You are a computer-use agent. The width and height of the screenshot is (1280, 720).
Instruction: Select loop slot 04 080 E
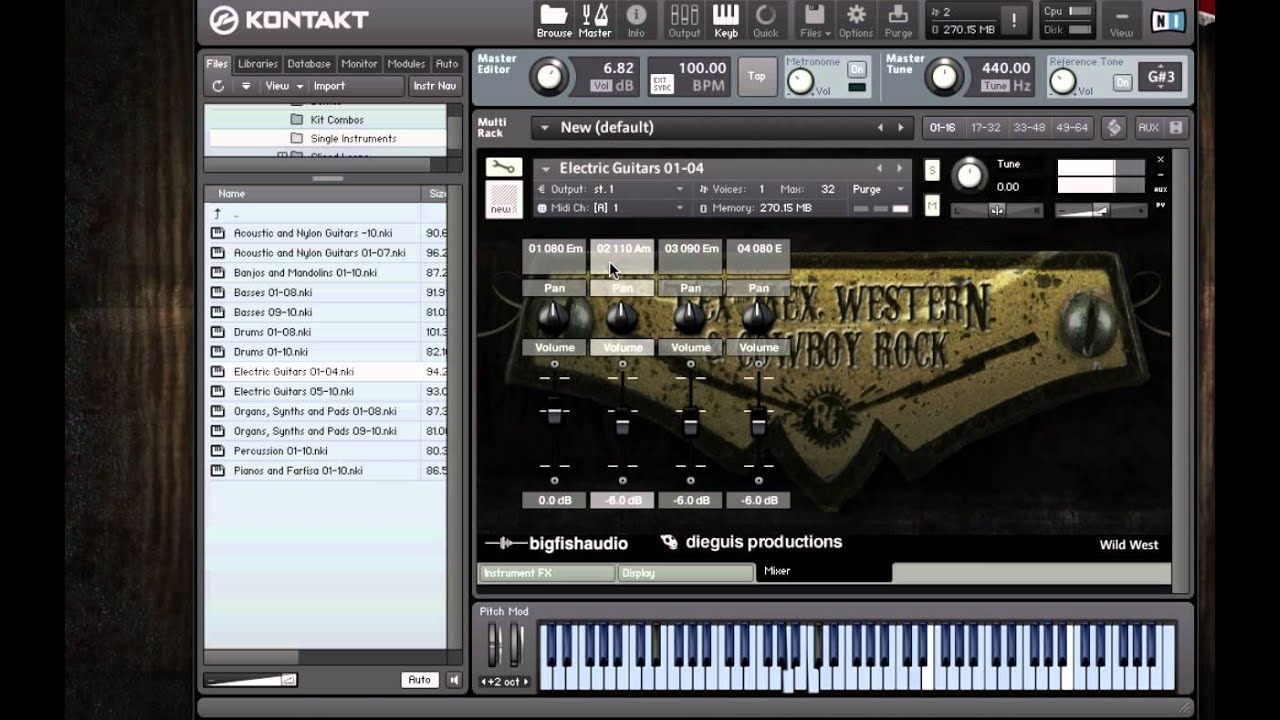[x=759, y=256]
